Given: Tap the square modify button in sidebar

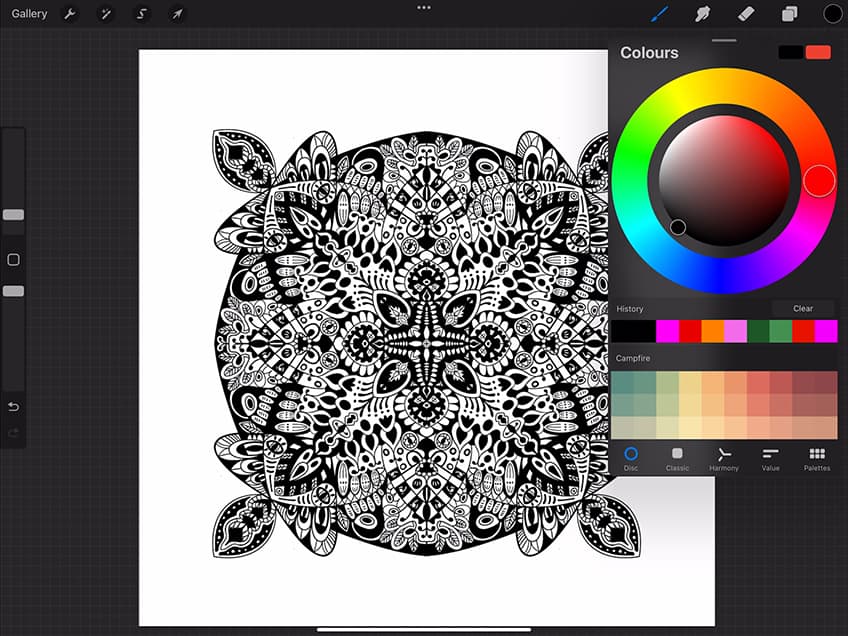Looking at the screenshot, I should [14, 260].
